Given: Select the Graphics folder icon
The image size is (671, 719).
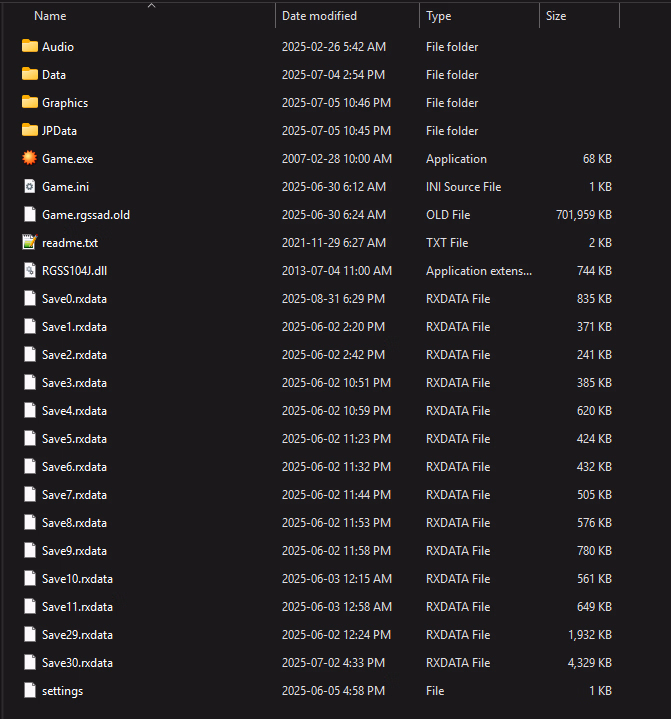Looking at the screenshot, I should point(29,103).
